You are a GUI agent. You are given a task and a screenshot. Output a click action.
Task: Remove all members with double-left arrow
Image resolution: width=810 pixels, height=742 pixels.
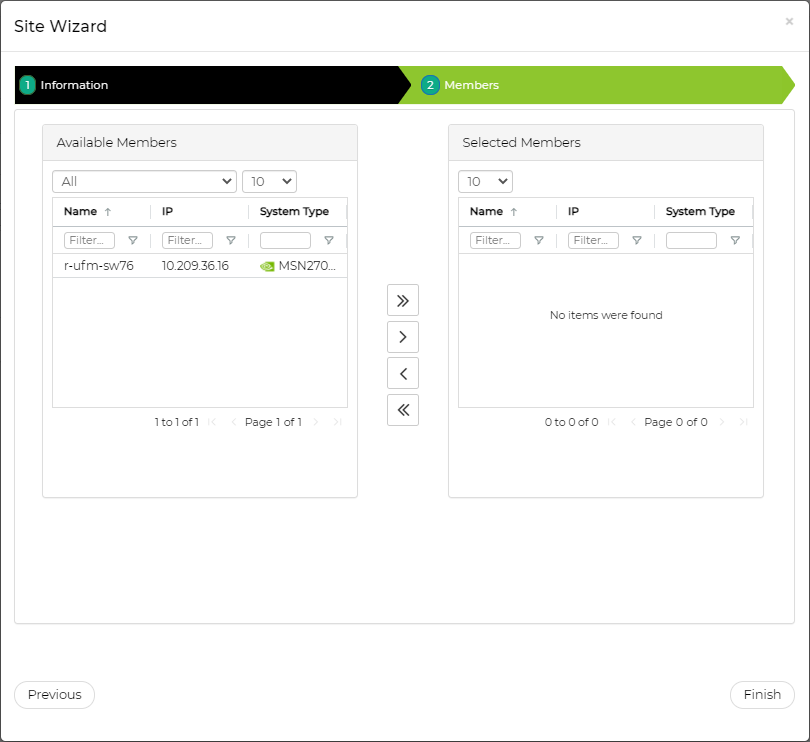pos(403,410)
